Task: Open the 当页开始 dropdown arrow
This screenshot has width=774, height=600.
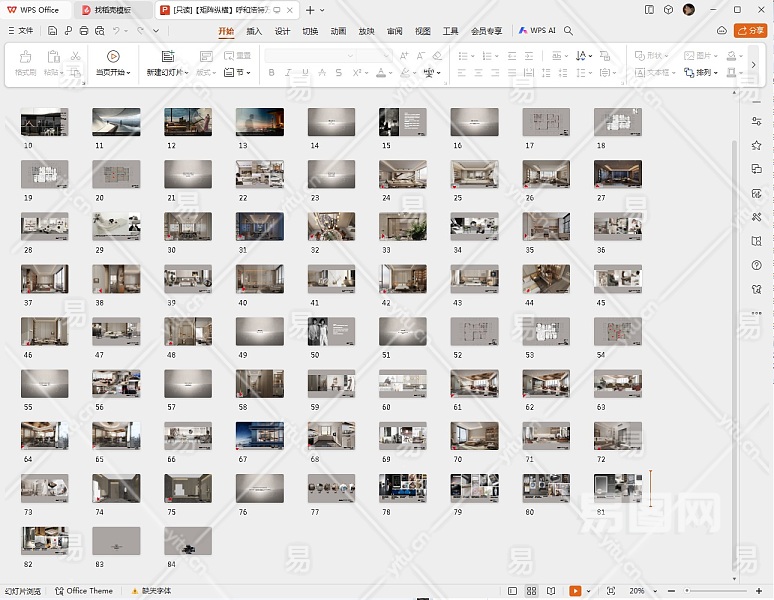Action: pos(127,73)
